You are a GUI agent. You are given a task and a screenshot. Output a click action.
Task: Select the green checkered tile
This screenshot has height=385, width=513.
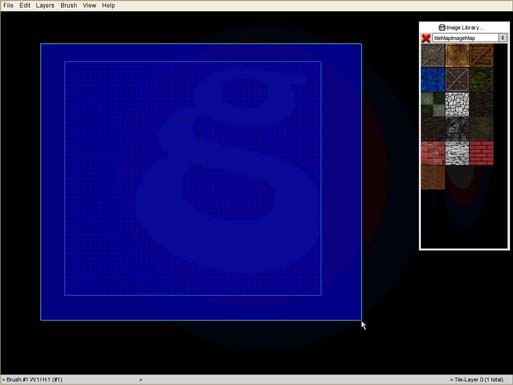[433, 104]
